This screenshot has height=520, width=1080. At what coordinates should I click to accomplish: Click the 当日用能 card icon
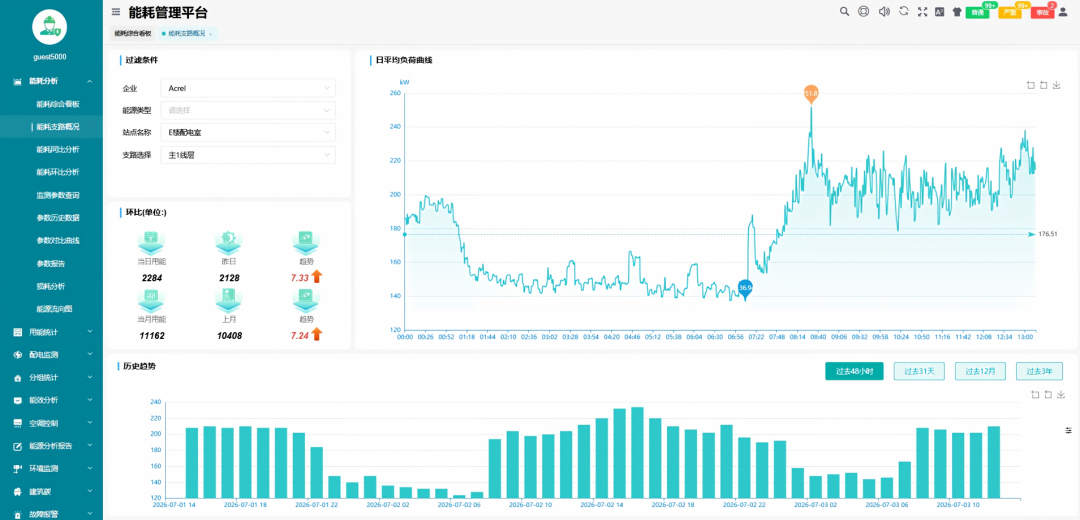pyautogui.click(x=152, y=242)
